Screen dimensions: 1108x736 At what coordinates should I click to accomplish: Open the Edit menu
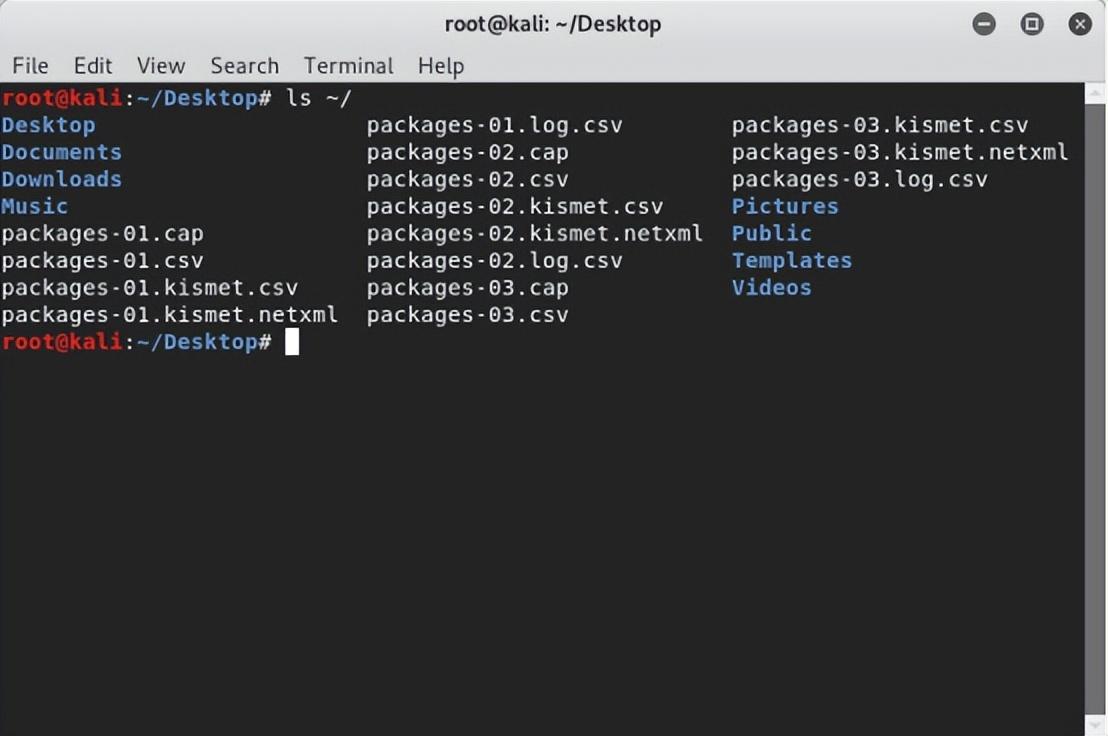tap(93, 66)
